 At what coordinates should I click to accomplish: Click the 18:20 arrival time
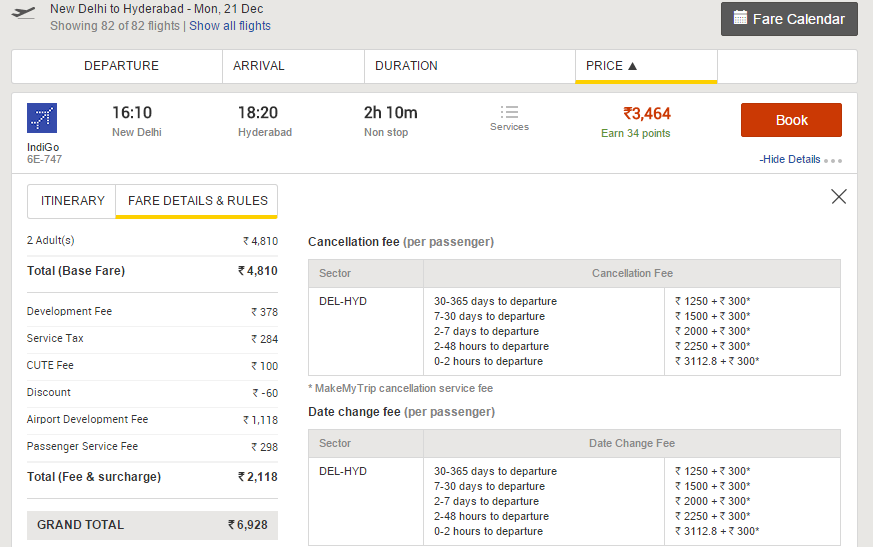[x=258, y=113]
